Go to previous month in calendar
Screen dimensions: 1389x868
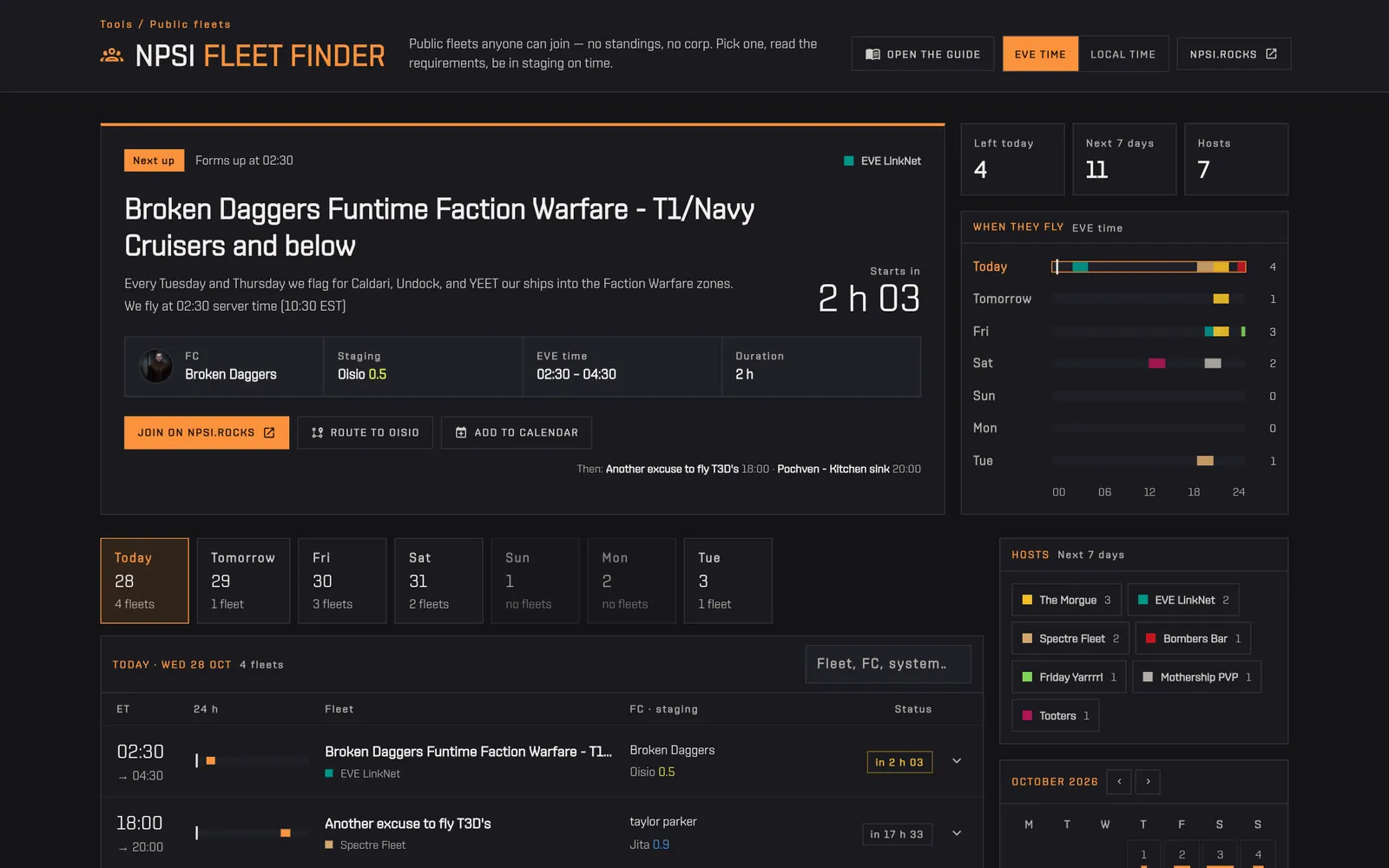(x=1119, y=781)
